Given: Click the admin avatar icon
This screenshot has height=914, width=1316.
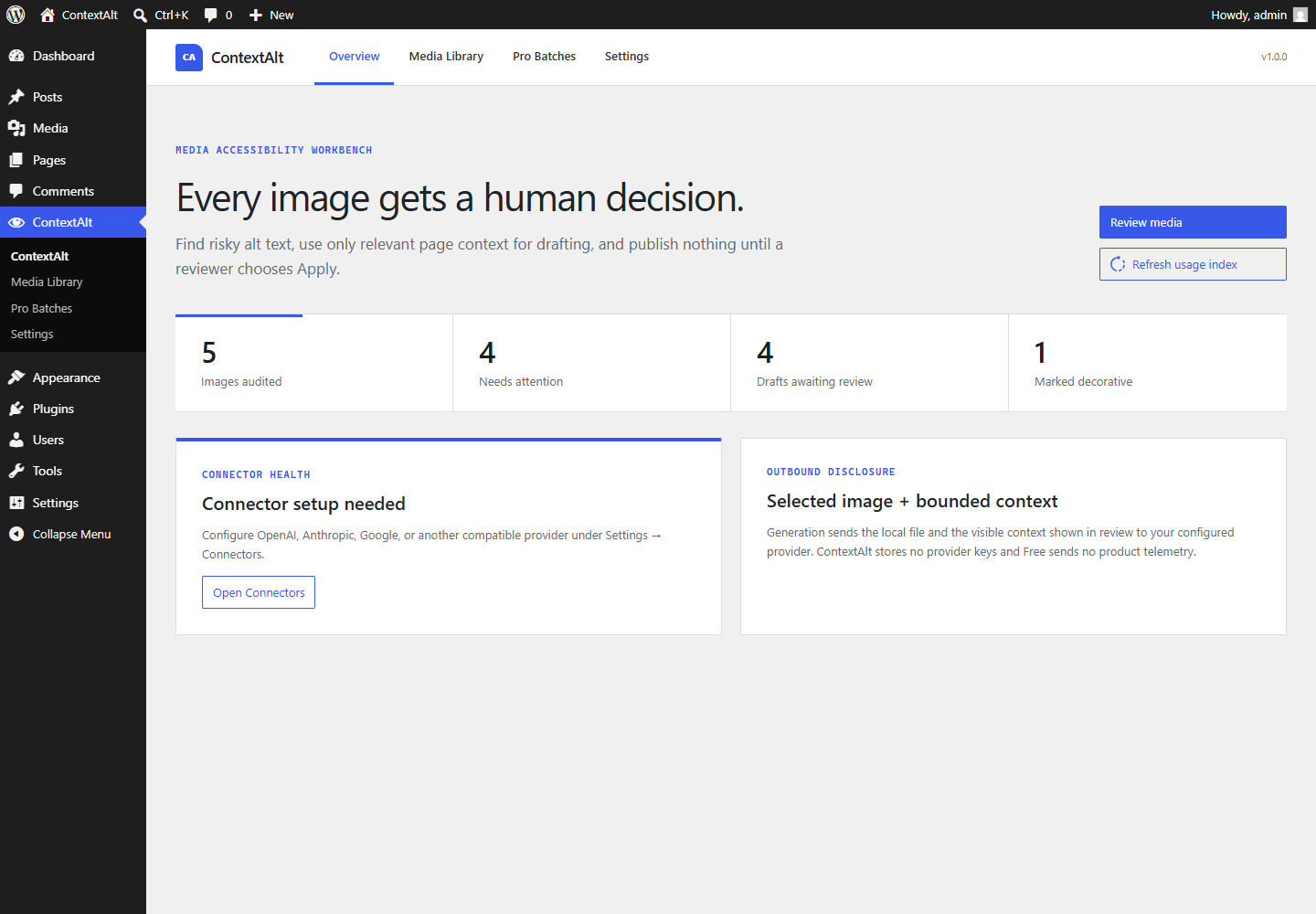Looking at the screenshot, I should pos(1300,15).
